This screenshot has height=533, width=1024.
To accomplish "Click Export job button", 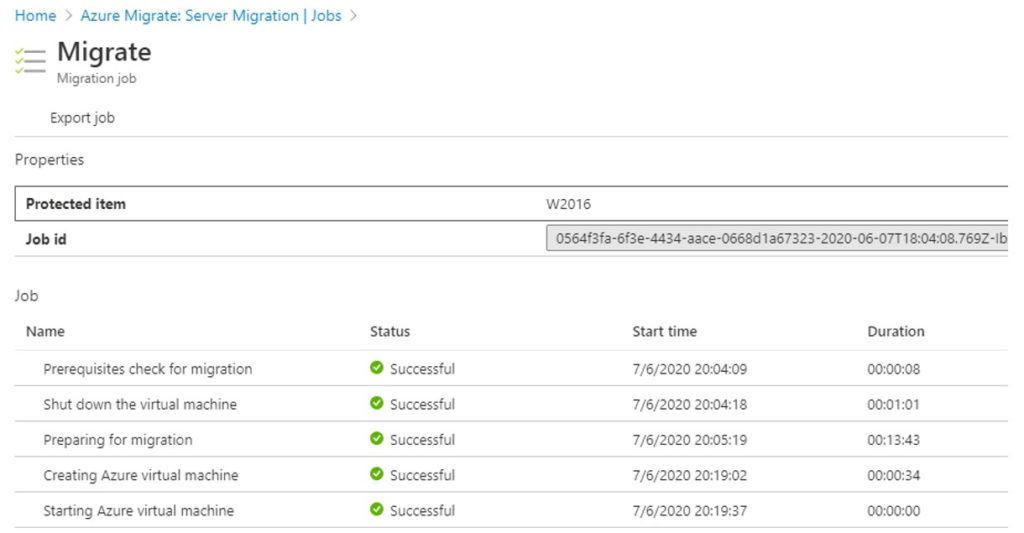I will pyautogui.click(x=82, y=118).
